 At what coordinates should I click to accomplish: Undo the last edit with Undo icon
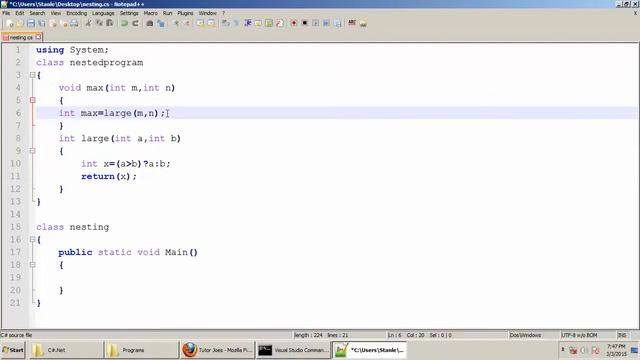[124, 23]
